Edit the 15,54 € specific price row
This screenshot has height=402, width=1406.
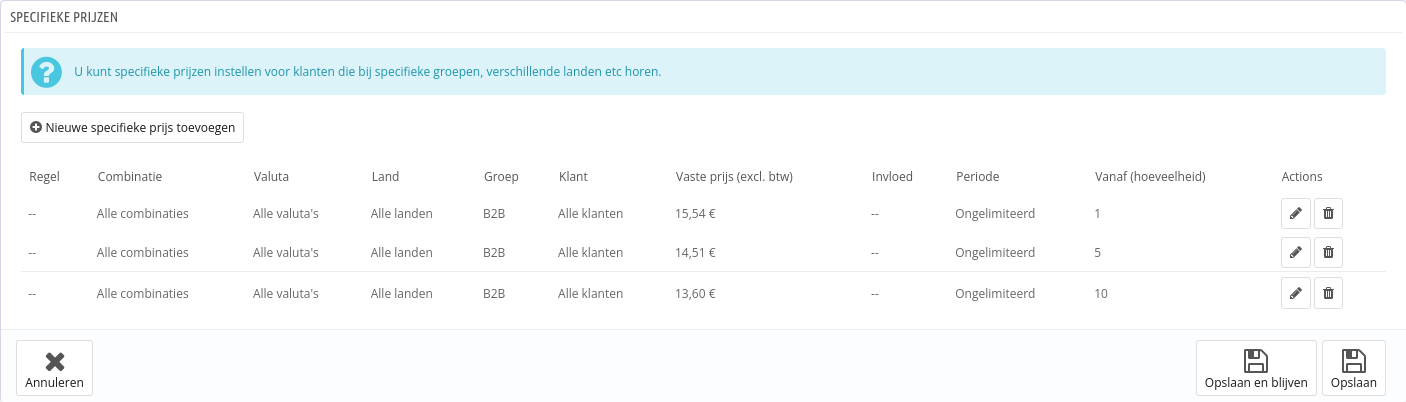[1295, 213]
